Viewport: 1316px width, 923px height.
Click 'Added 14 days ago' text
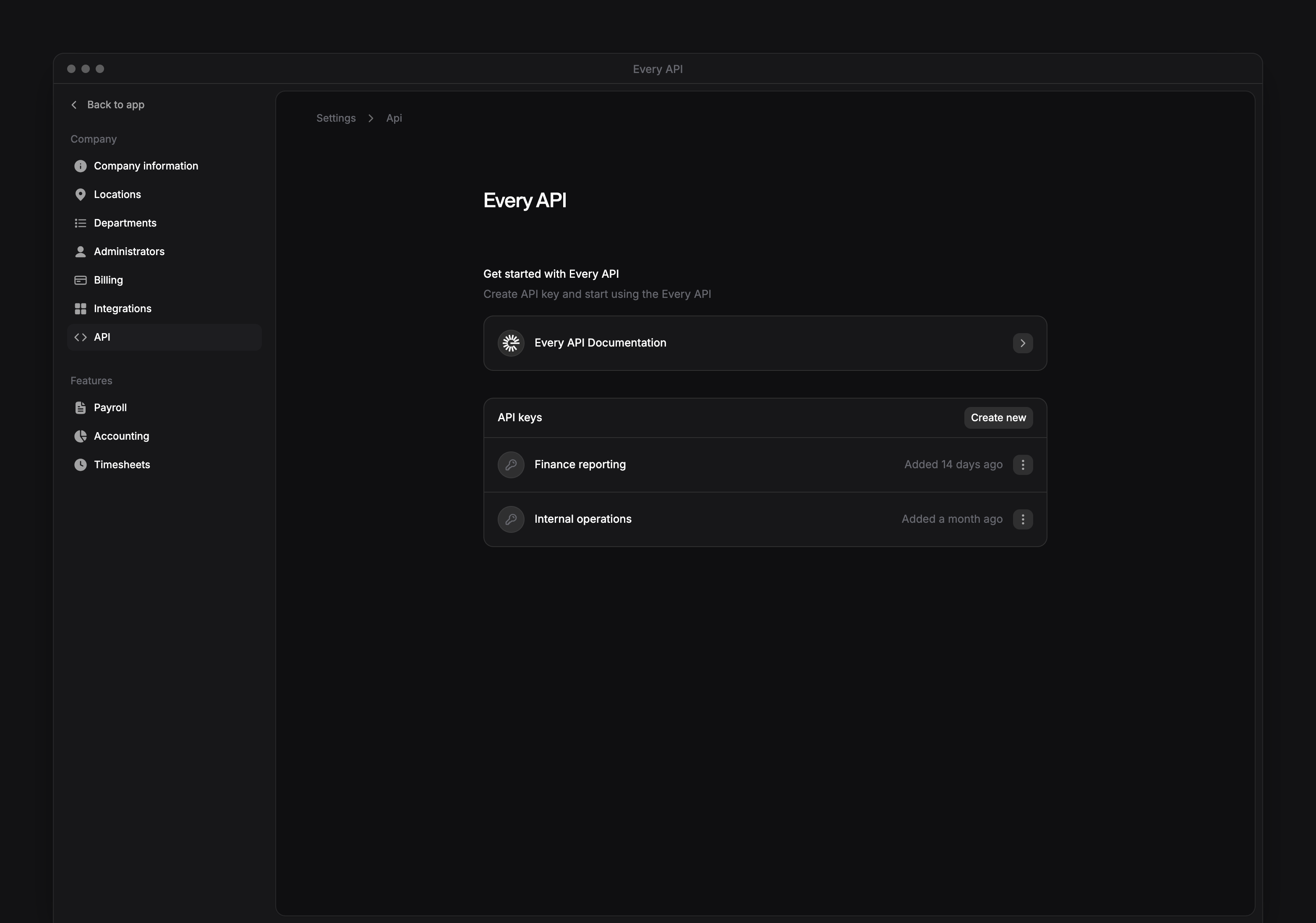(953, 465)
